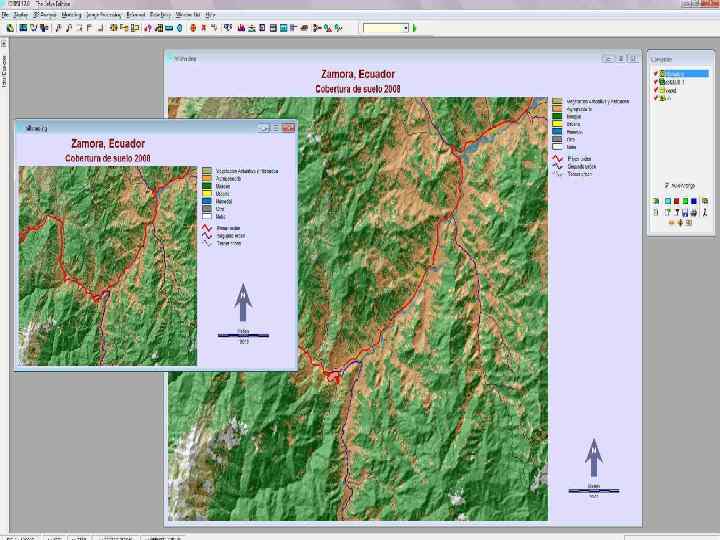
Task: Close the small map window with its red X
Action: coord(288,128)
